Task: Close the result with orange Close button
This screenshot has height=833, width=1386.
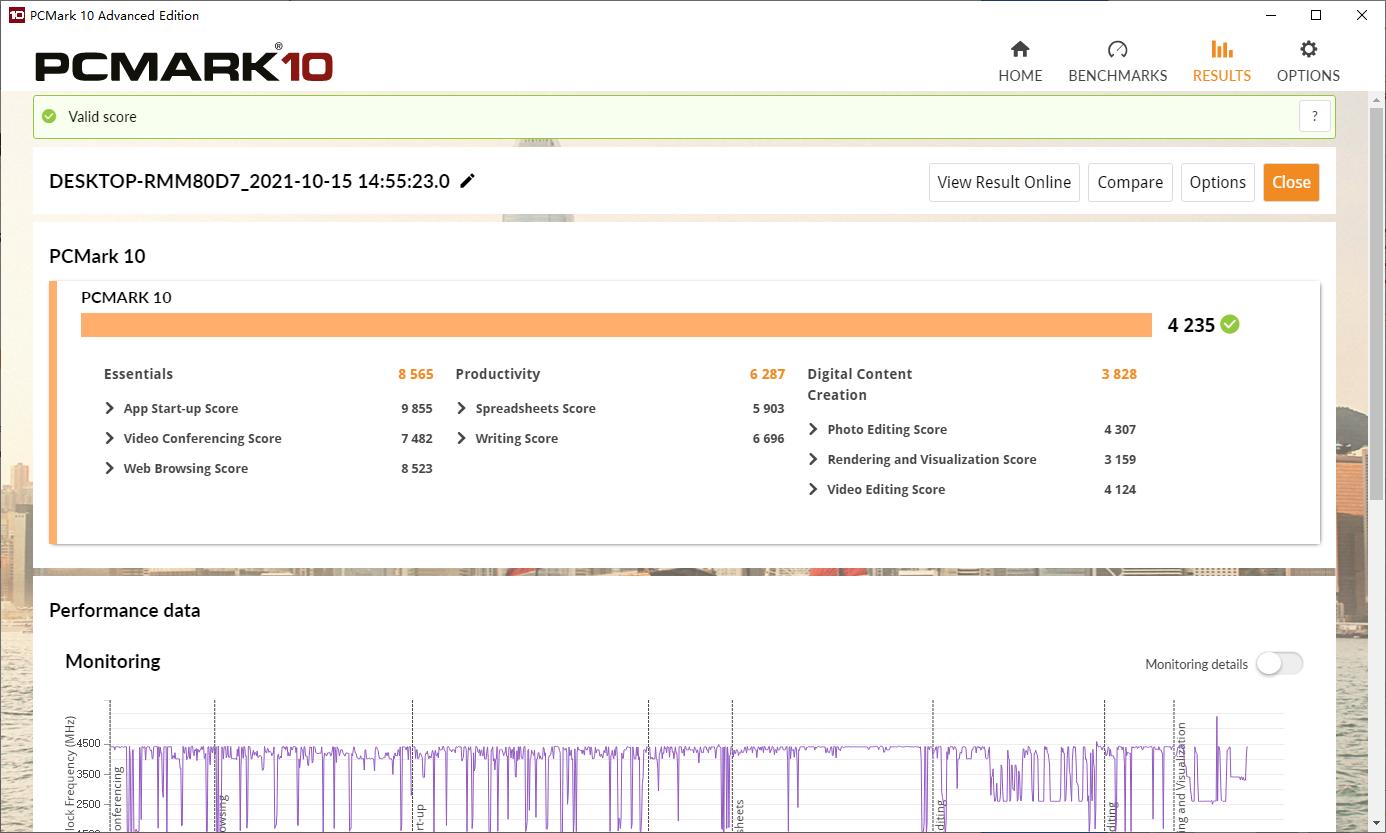Action: click(1291, 182)
